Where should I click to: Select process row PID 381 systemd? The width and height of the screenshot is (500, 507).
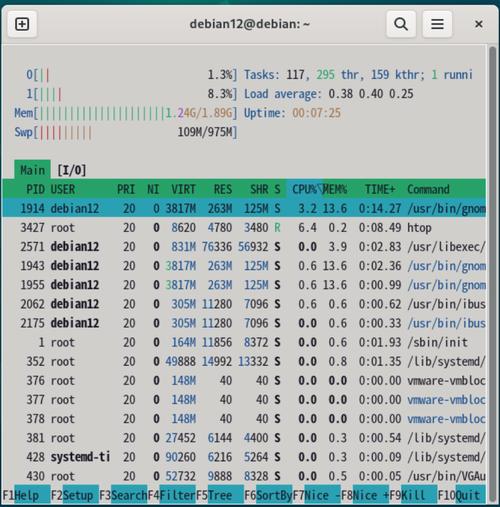click(244, 438)
